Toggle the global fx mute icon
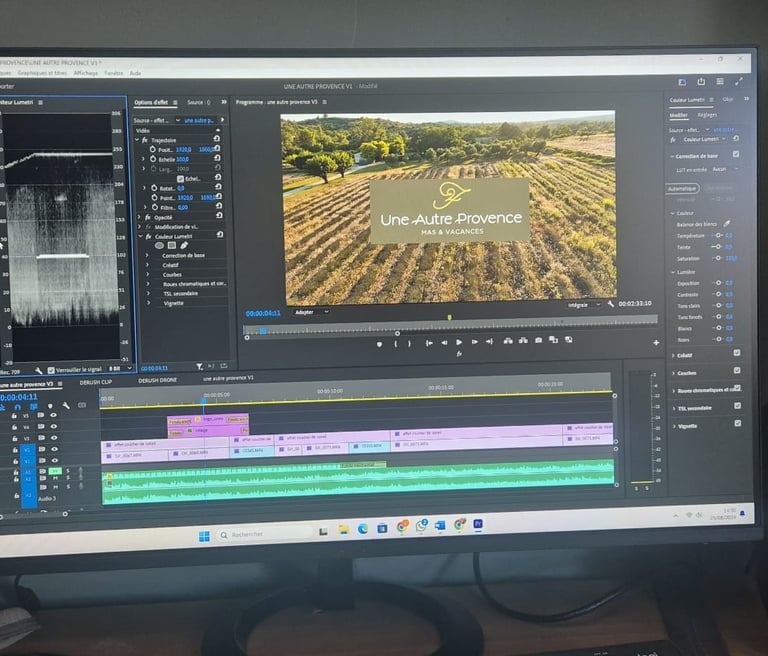This screenshot has width=768, height=656. (x=459, y=354)
